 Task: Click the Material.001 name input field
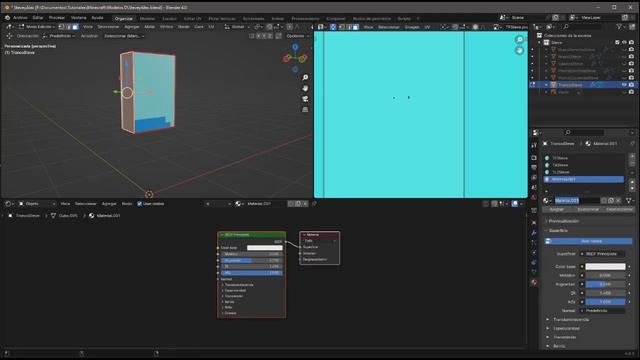(577, 200)
